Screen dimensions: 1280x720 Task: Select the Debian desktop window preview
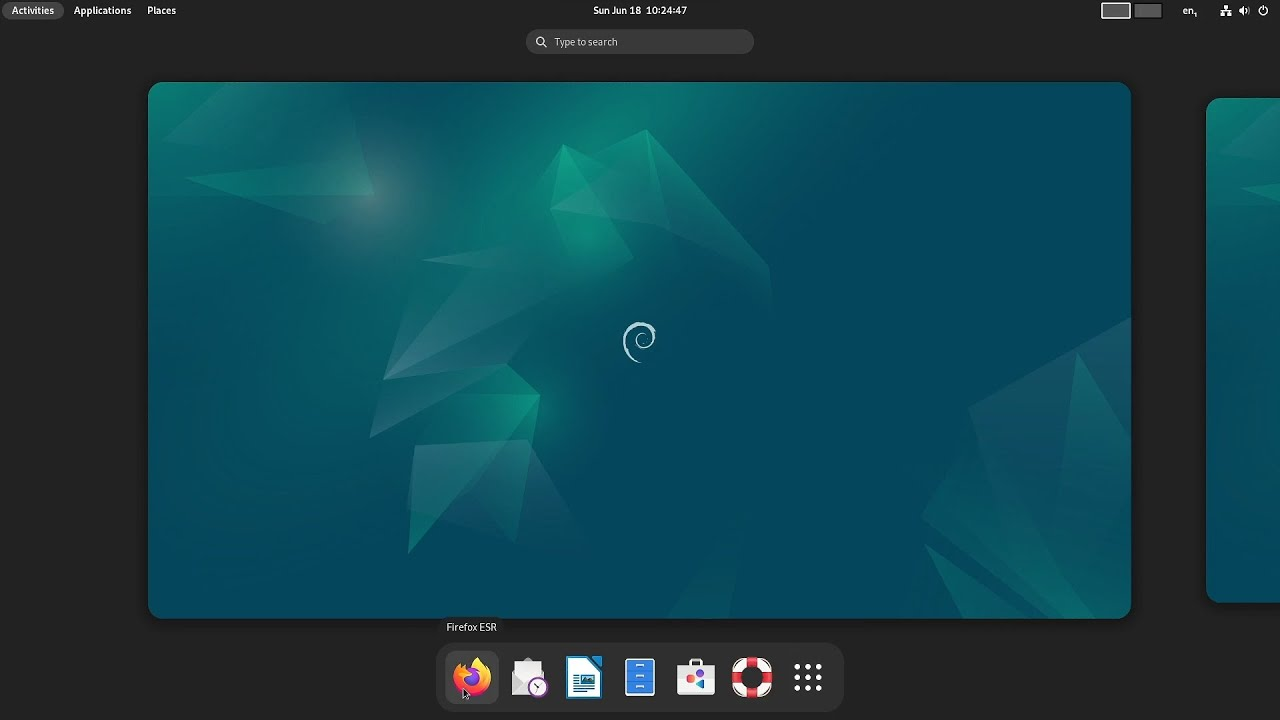639,349
